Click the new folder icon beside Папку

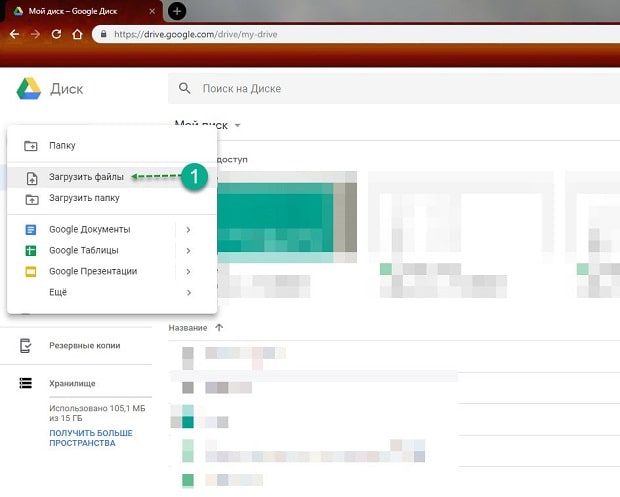point(31,146)
